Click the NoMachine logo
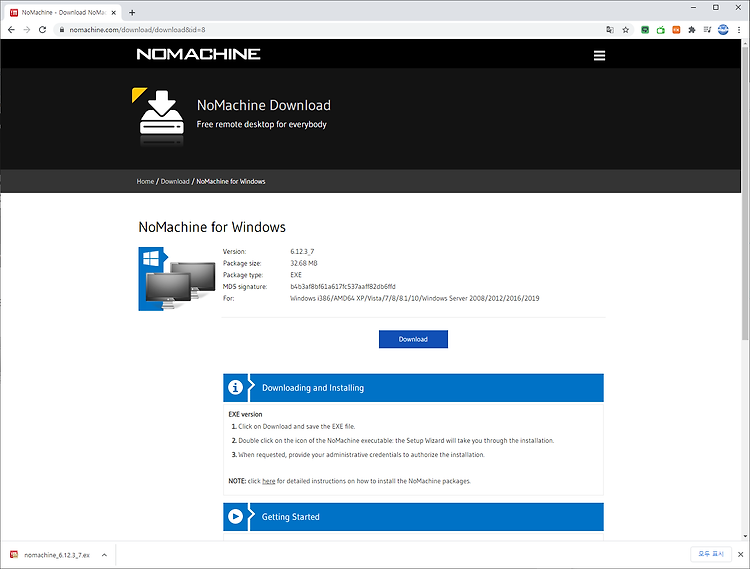The width and height of the screenshot is (750, 569). pyautogui.click(x=198, y=54)
